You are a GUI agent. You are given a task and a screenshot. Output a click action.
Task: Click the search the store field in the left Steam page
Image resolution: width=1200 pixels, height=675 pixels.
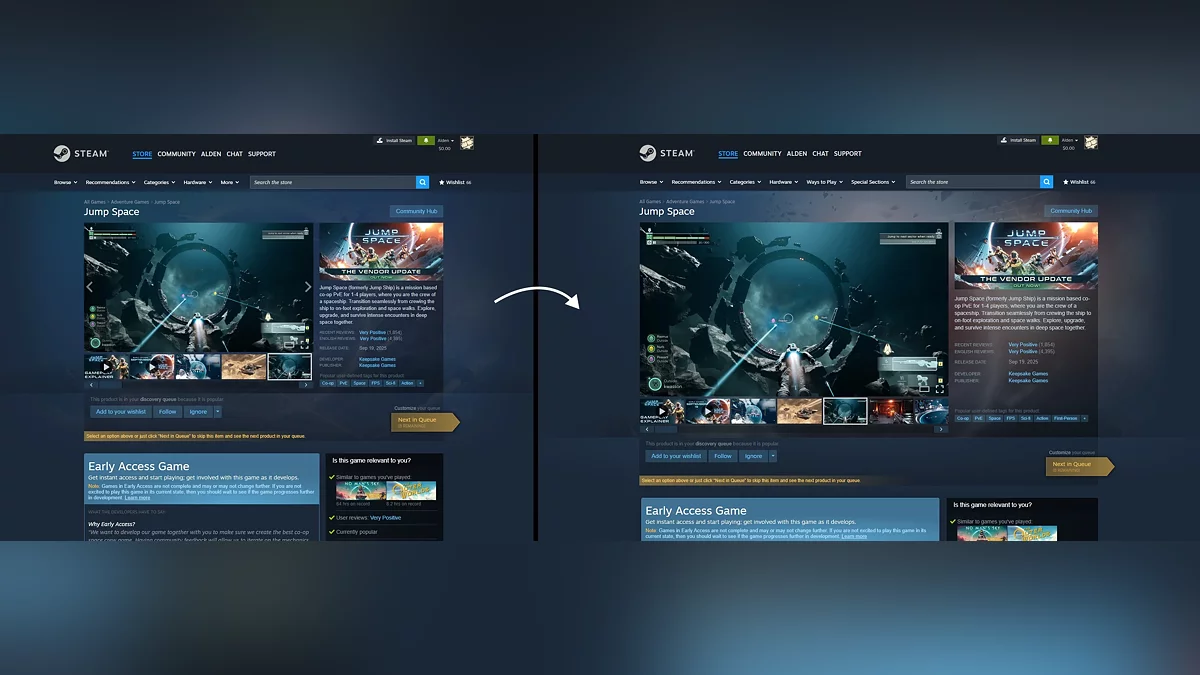pos(333,182)
